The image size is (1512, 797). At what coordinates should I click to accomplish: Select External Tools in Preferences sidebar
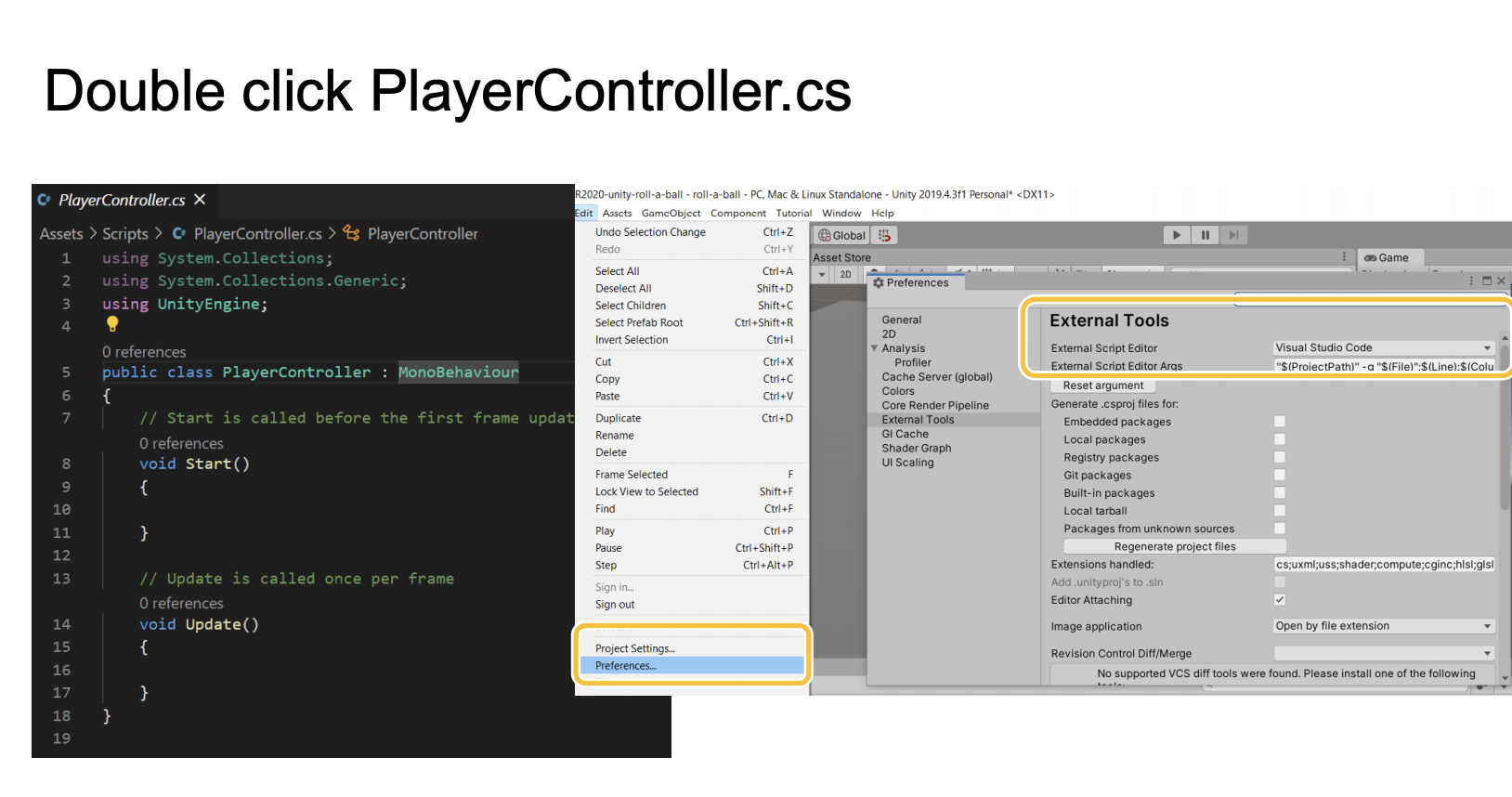click(954, 420)
